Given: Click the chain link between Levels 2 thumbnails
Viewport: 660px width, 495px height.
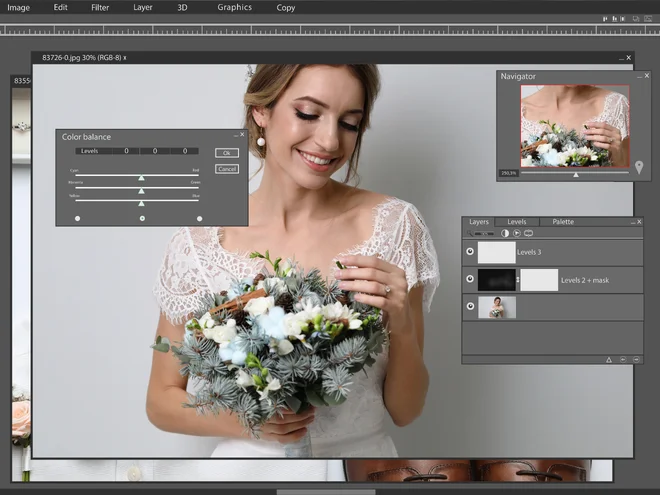Looking at the screenshot, I should [518, 280].
